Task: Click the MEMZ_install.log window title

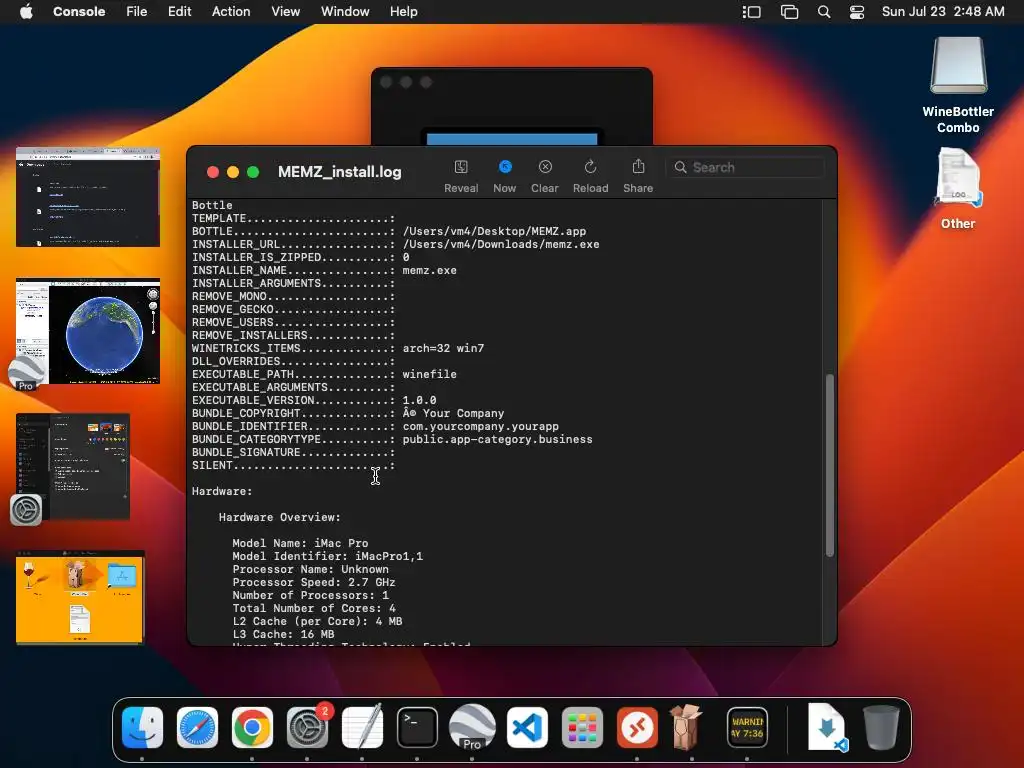Action: click(x=340, y=172)
